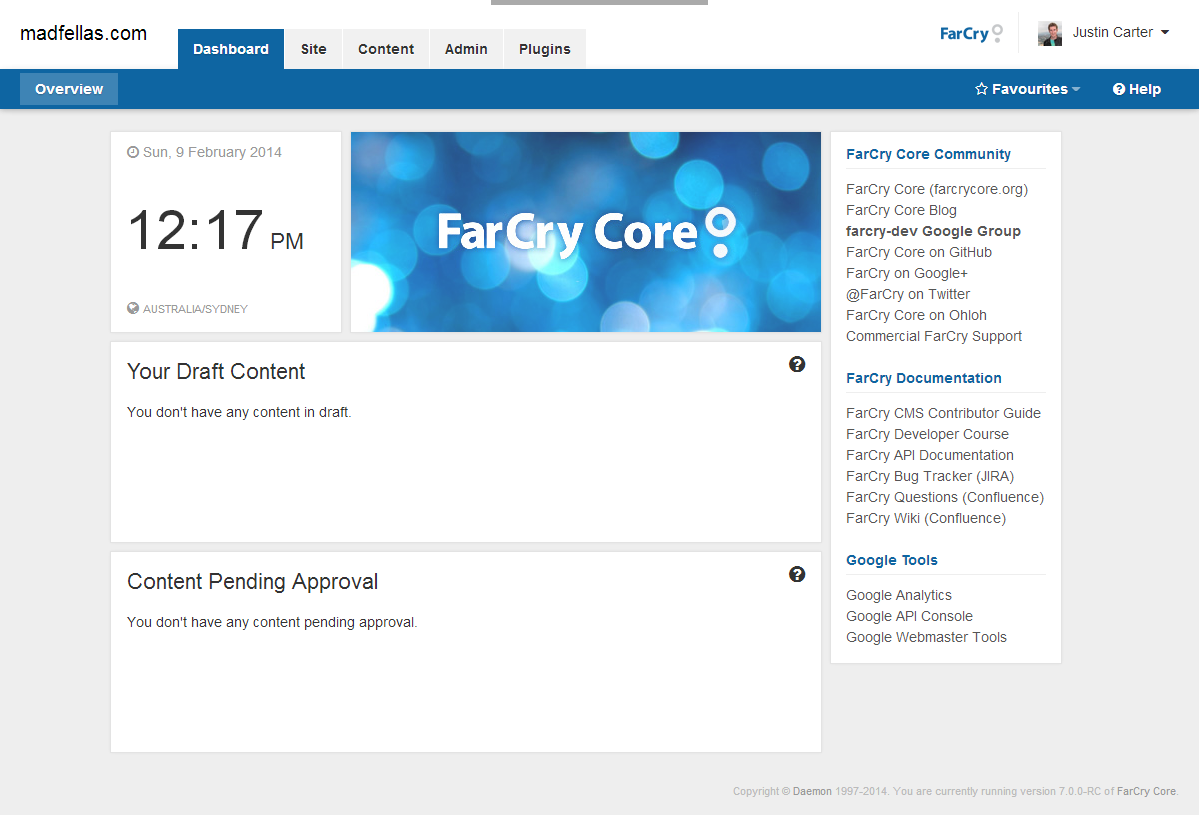Click the FarCry Core link in the footer
Screen dimensions: 1199x815
pos(1146,791)
